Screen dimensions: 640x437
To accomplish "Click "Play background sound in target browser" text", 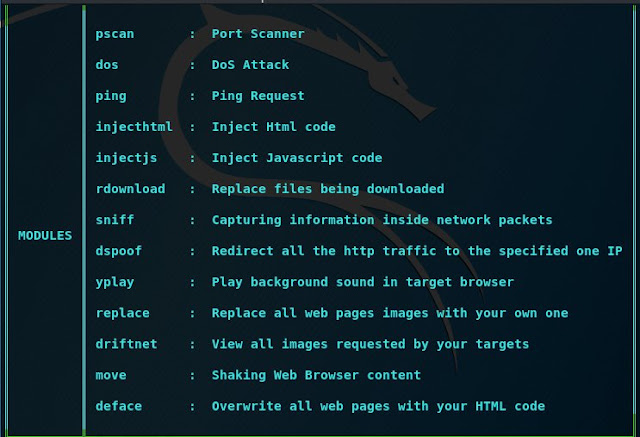I will point(363,282).
